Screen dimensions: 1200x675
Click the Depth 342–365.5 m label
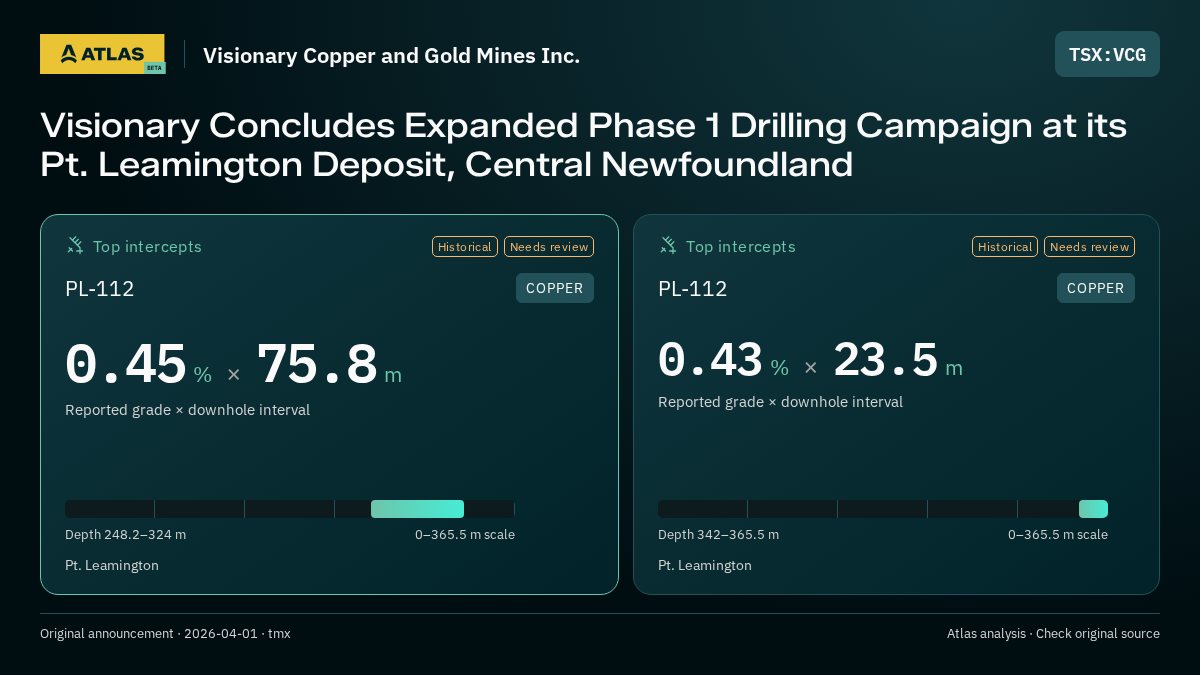[x=718, y=535]
